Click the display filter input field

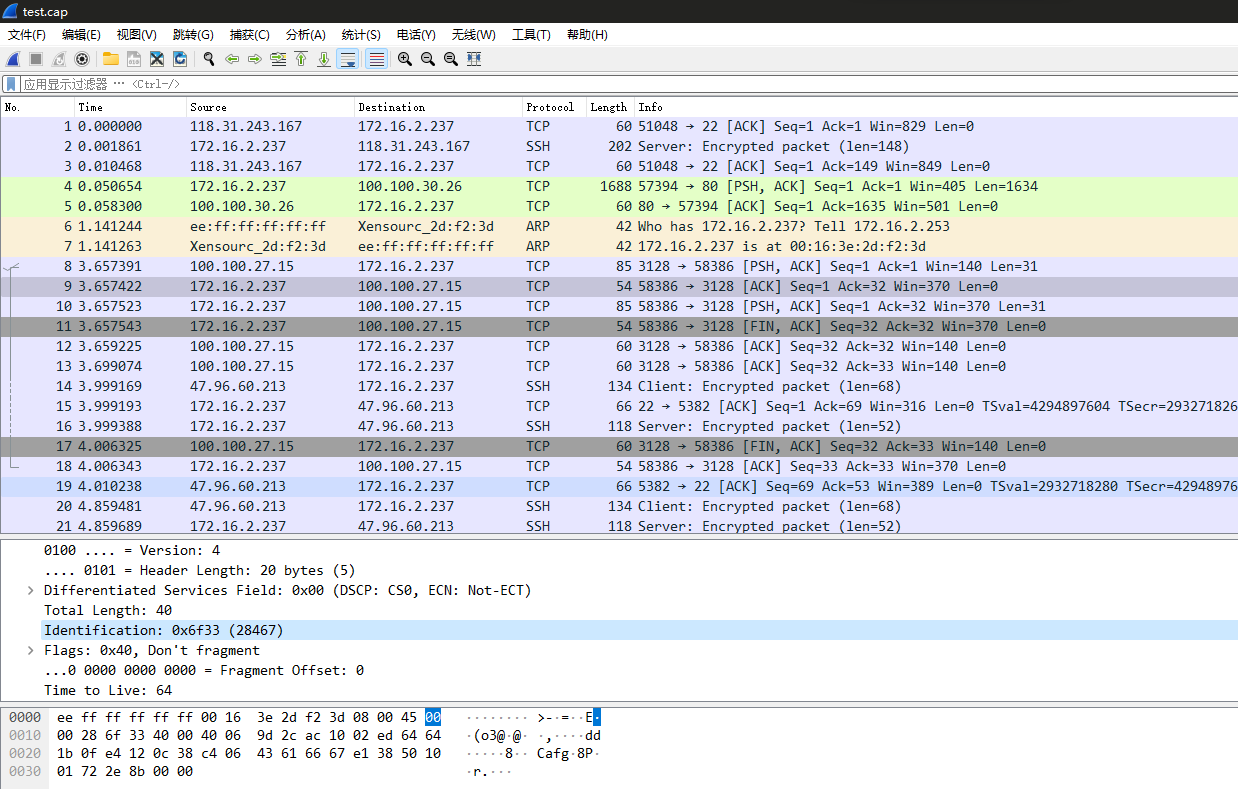pos(600,84)
